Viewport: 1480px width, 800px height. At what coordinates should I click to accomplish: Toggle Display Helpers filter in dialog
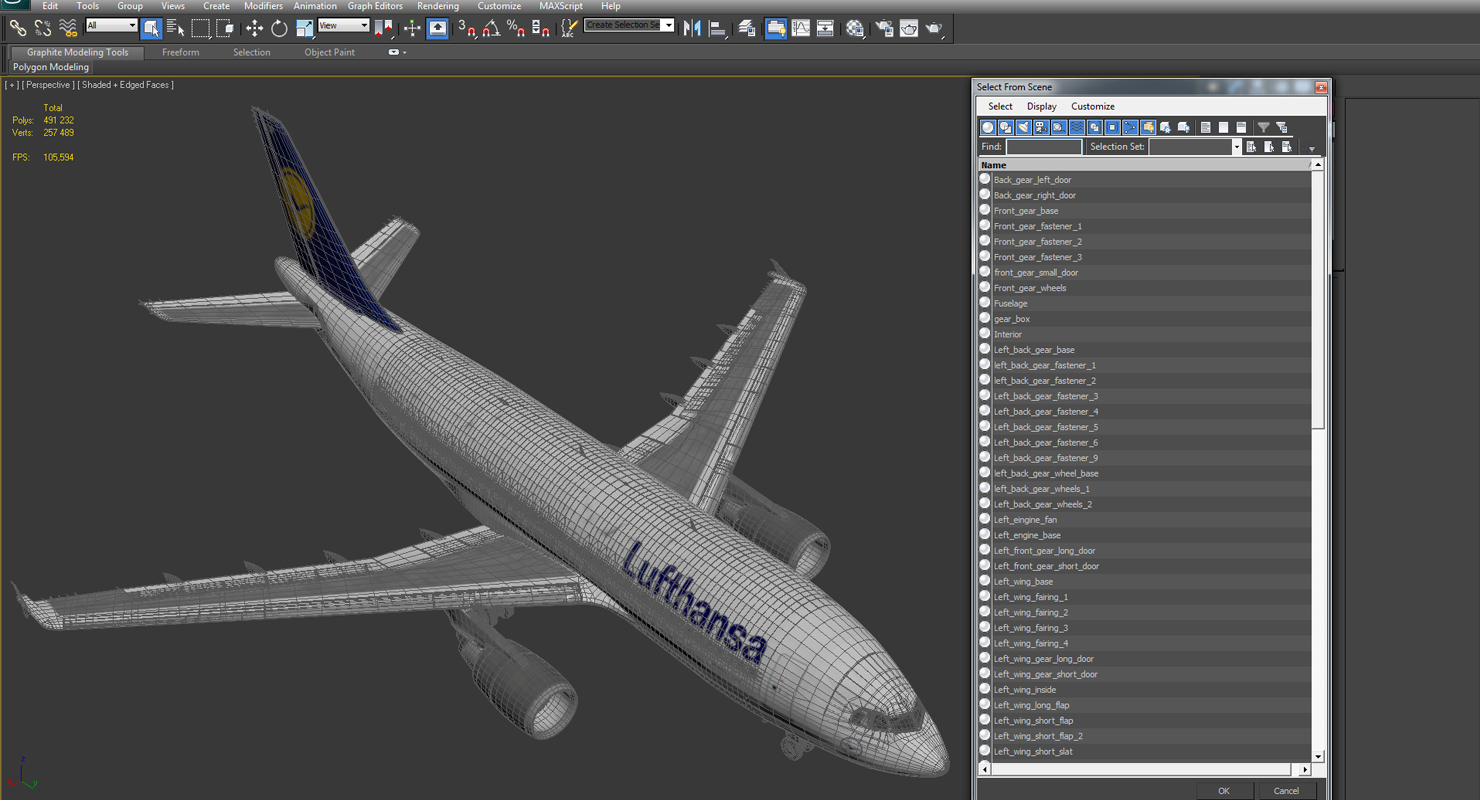[x=1059, y=127]
